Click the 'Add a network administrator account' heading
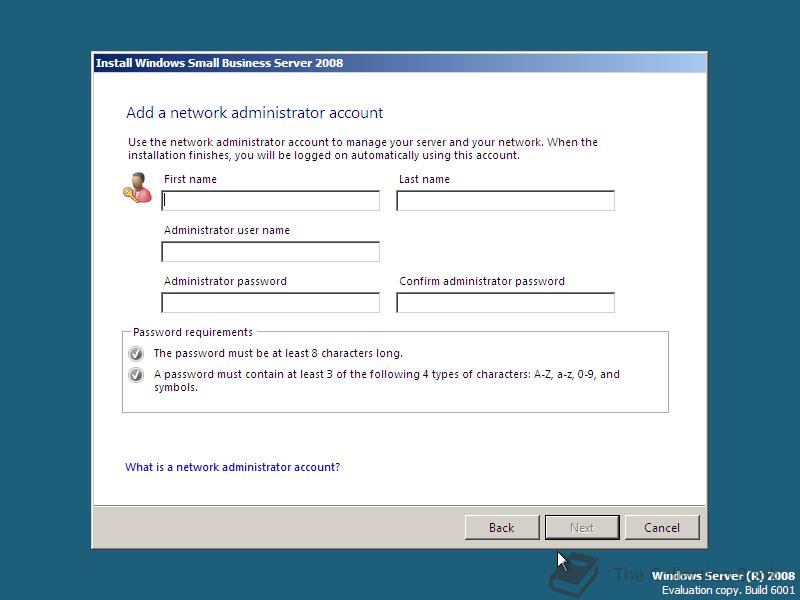The width and height of the screenshot is (800, 600). [255, 113]
